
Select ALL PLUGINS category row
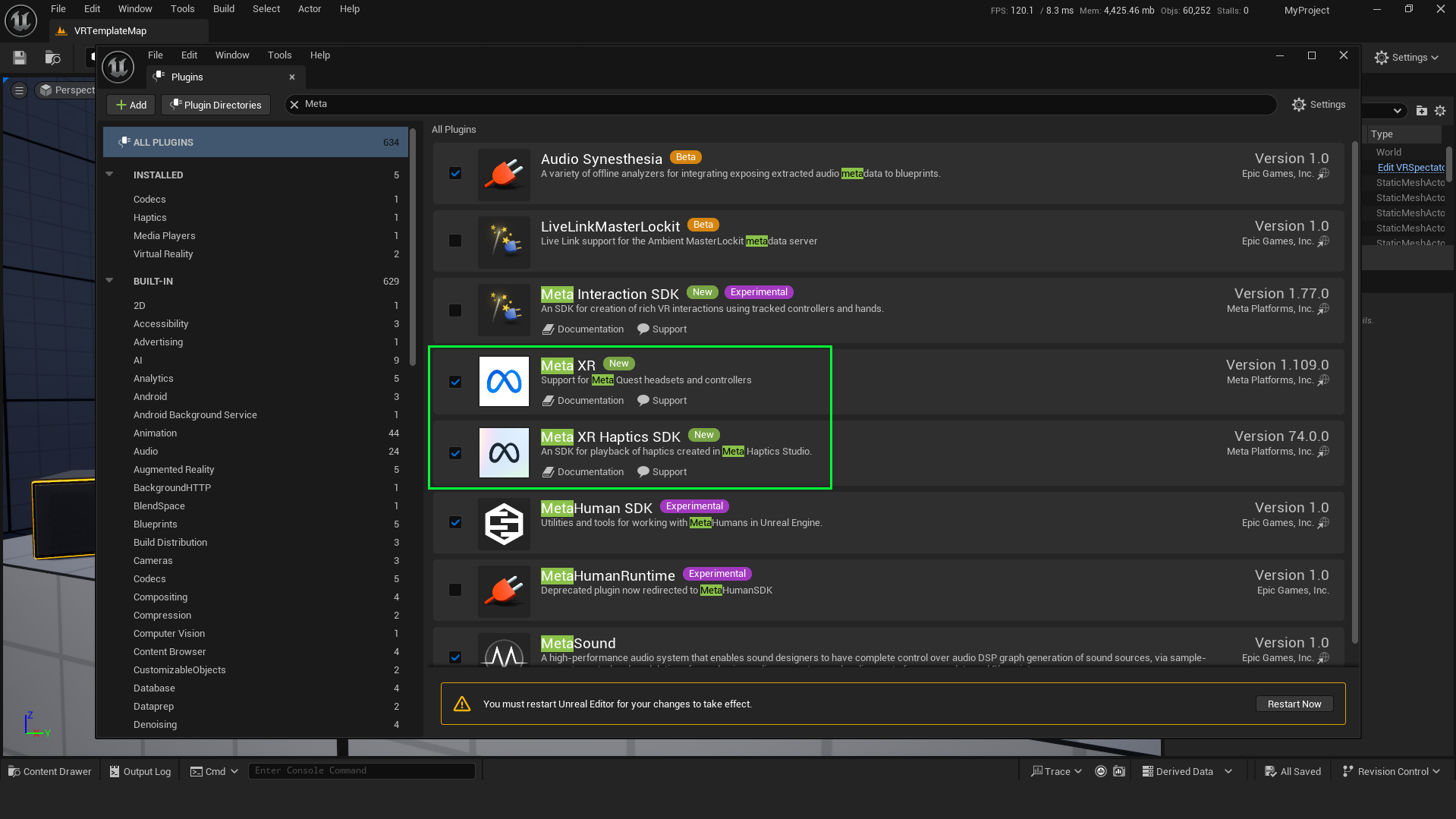tap(256, 143)
